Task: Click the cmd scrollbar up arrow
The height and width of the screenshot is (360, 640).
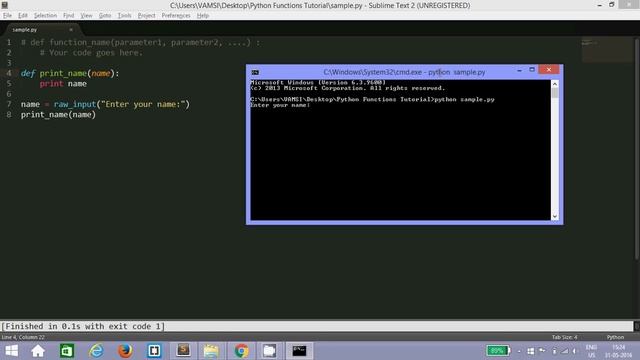Action: click(555, 84)
